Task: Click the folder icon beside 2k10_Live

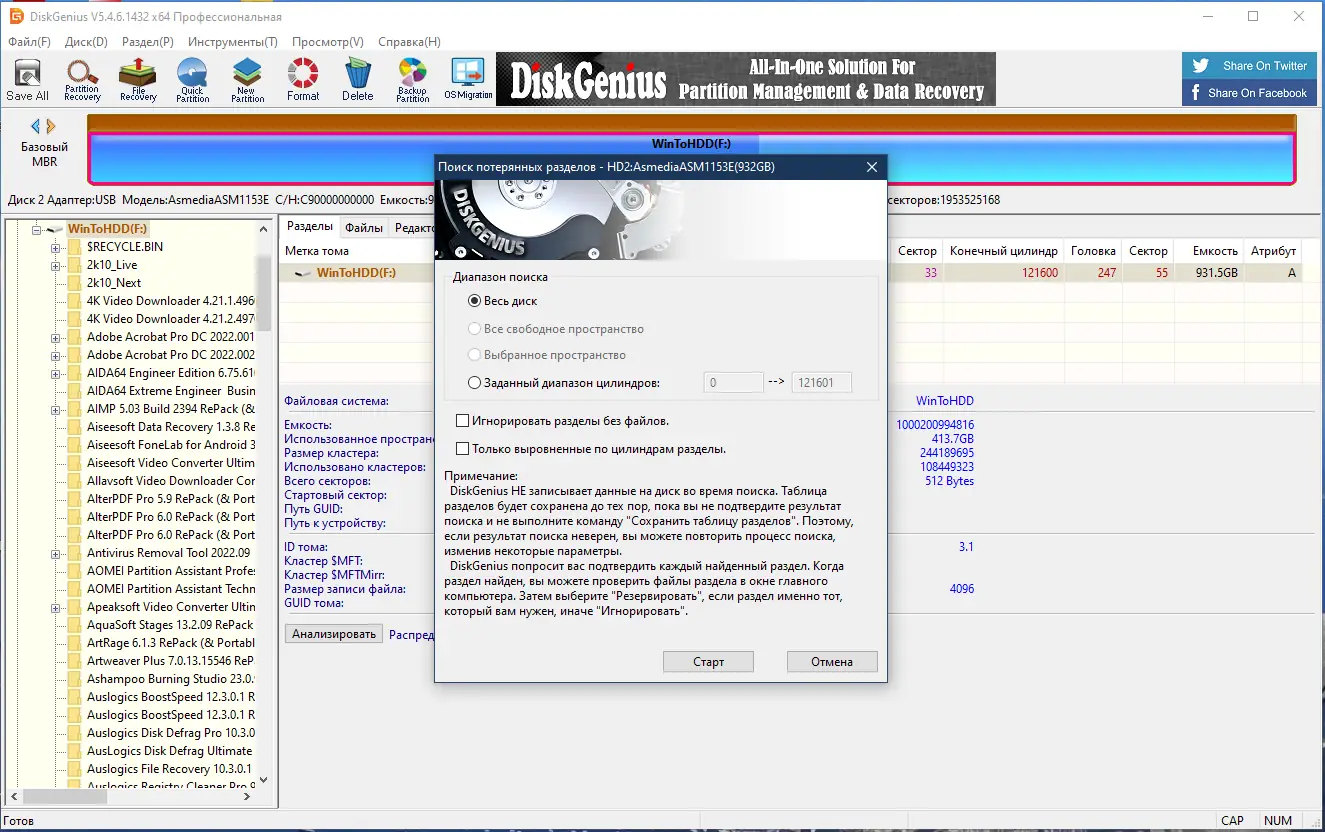Action: click(x=73, y=265)
